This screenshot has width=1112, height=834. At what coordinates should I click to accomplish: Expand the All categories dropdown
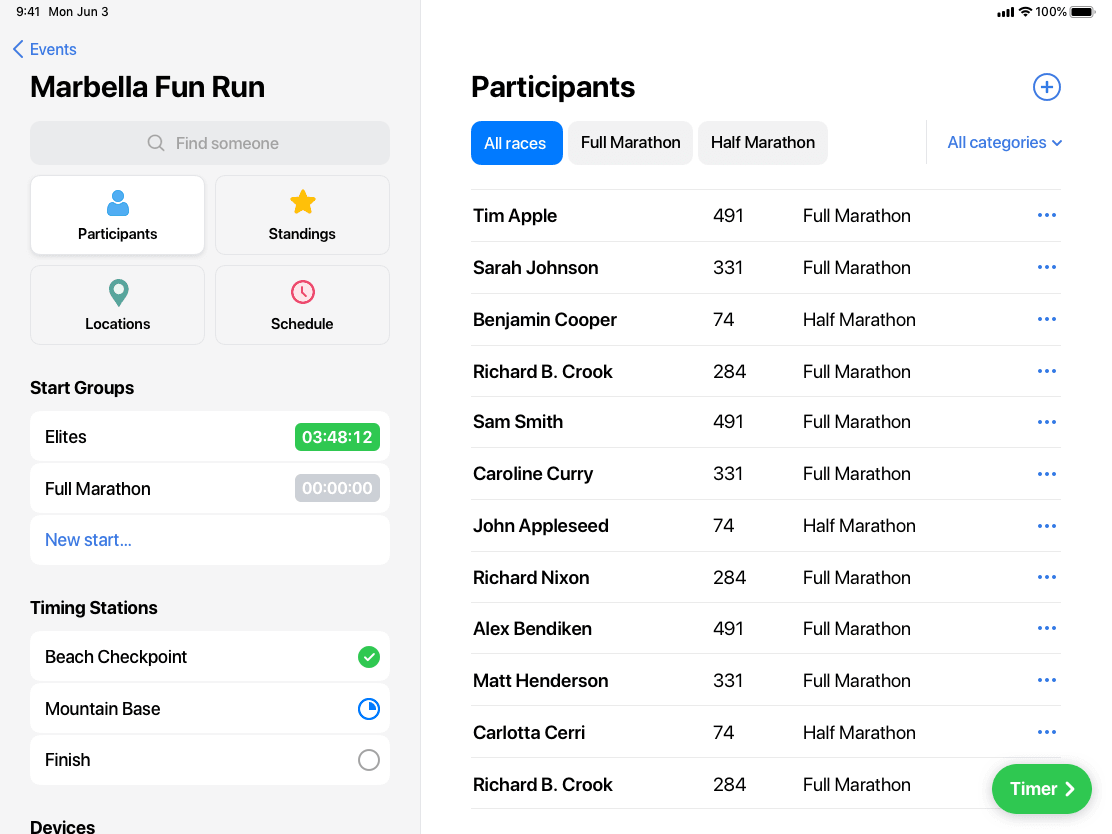[1004, 143]
